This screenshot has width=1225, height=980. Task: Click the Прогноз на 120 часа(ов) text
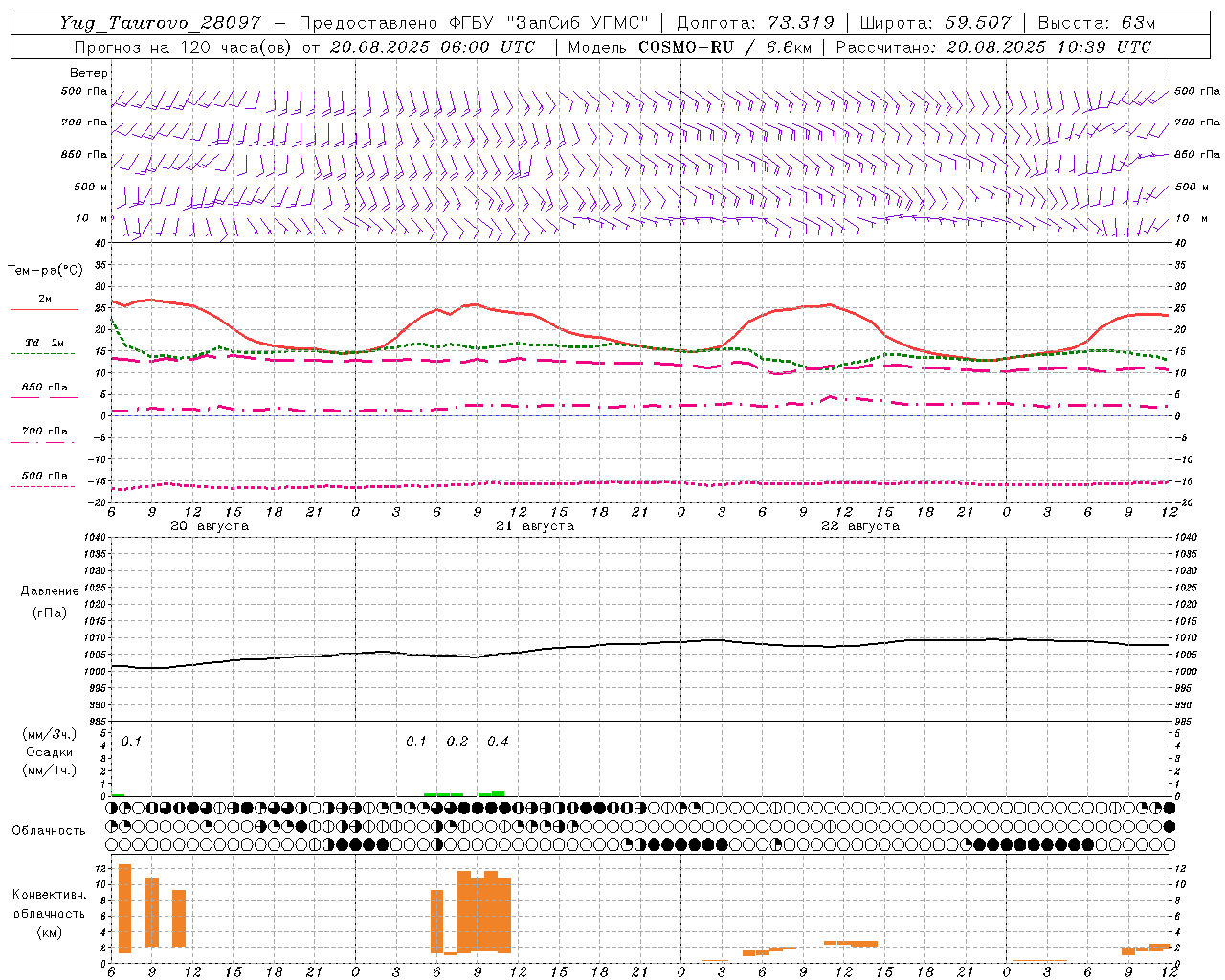pyautogui.click(x=184, y=47)
